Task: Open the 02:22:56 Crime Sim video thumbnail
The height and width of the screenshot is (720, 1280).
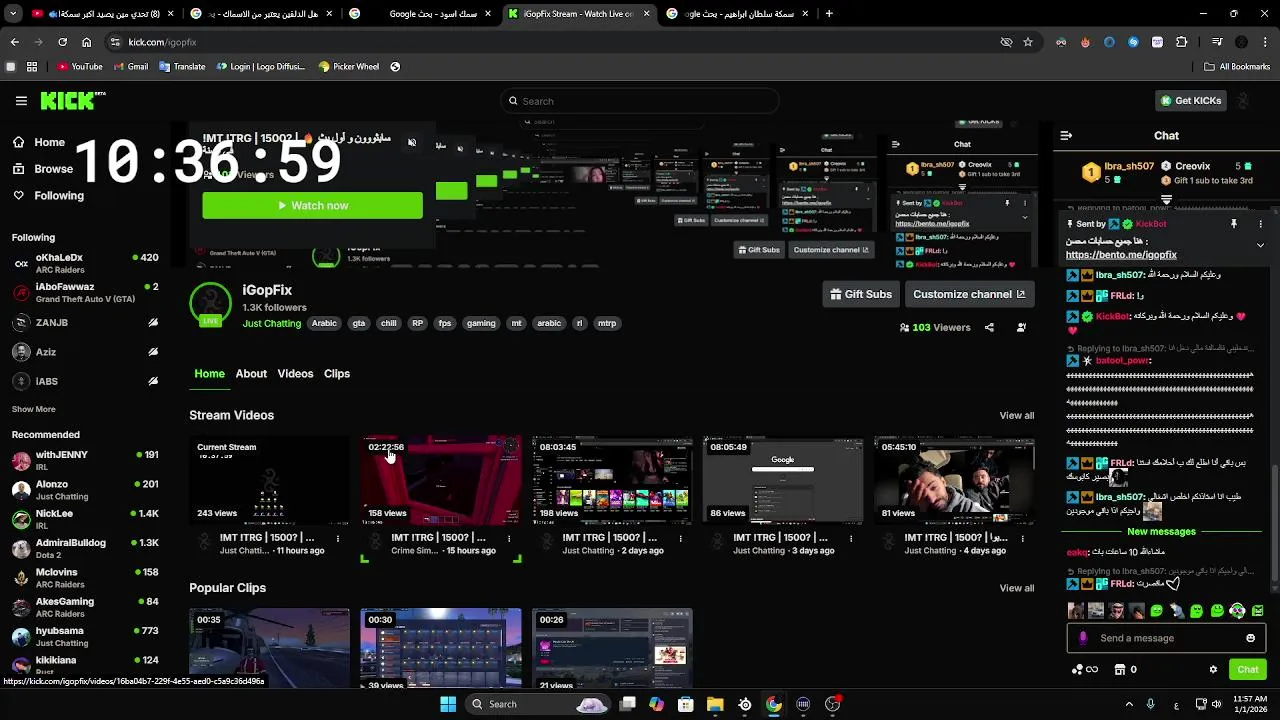Action: click(x=441, y=480)
